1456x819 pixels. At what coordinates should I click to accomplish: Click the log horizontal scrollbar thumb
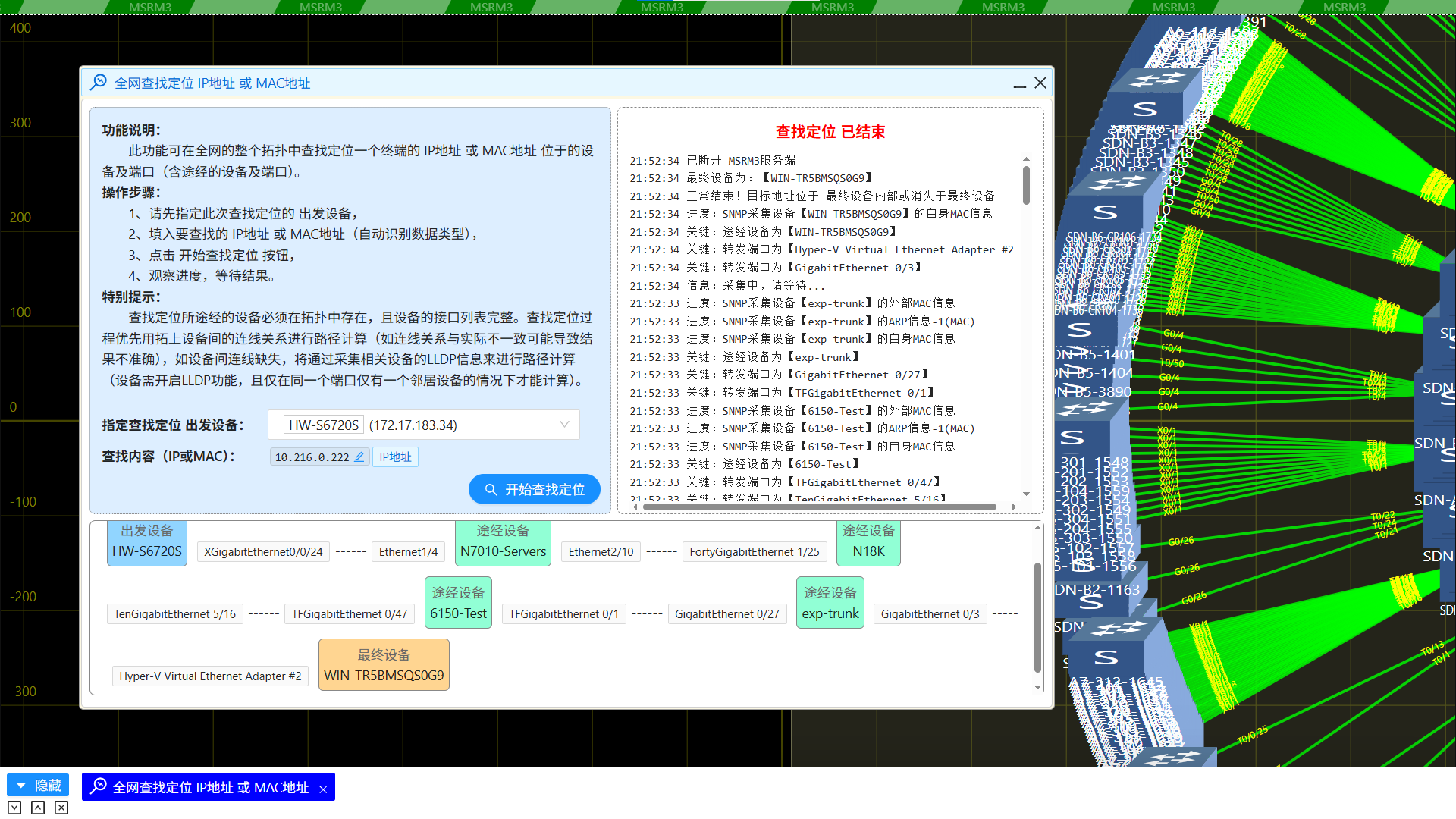pos(819,507)
